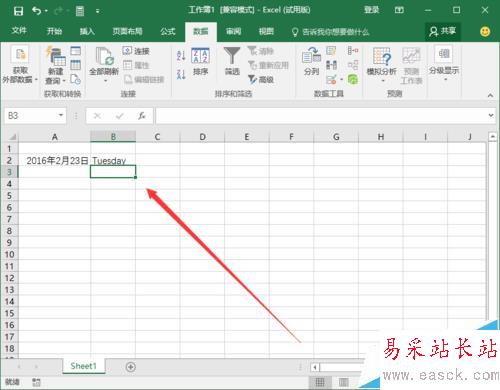This screenshot has height=390, width=500.
Task: Click the Tell Me search box with lightbulb
Action: click(x=330, y=32)
